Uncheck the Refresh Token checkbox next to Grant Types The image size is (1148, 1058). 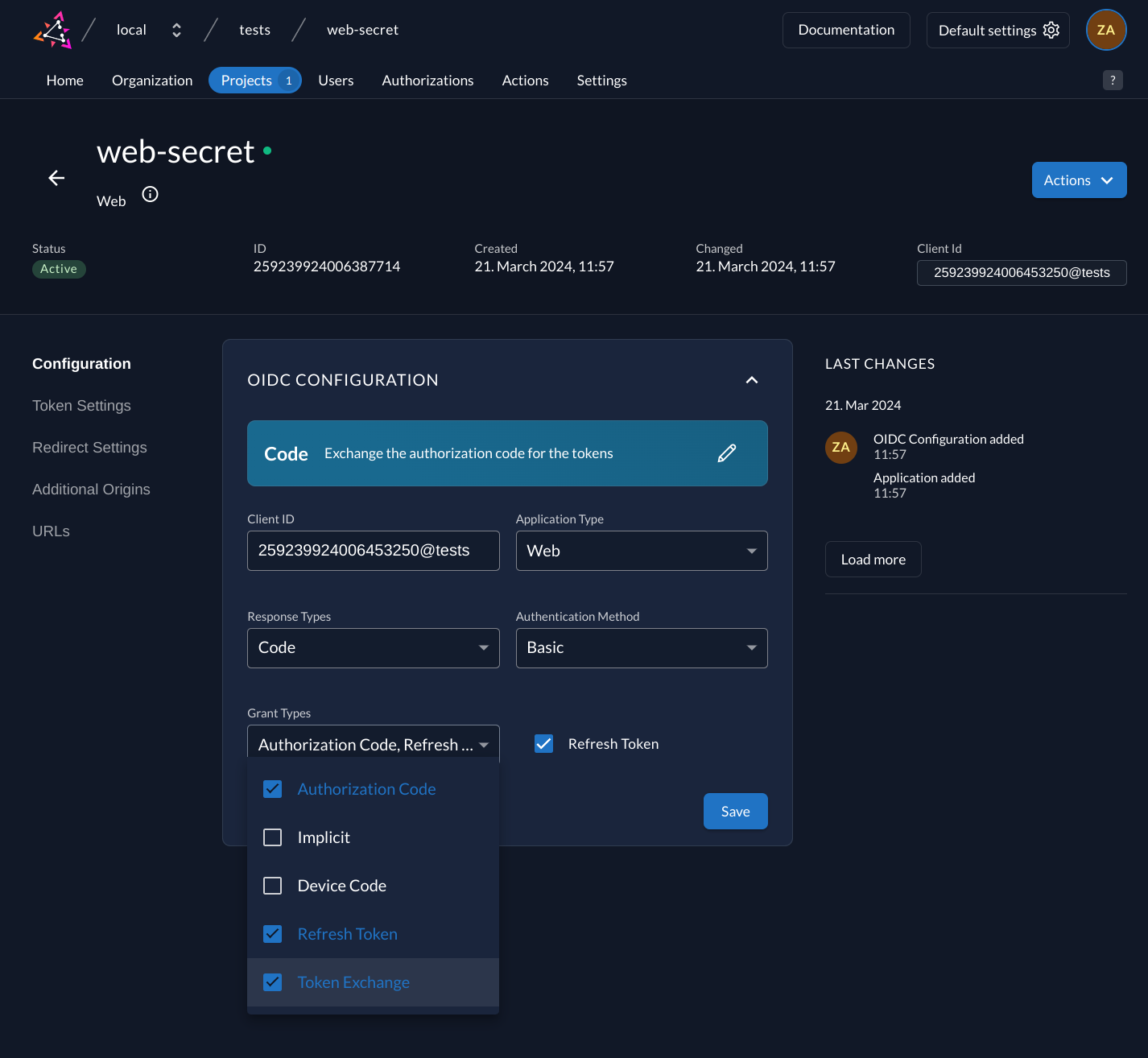(544, 743)
